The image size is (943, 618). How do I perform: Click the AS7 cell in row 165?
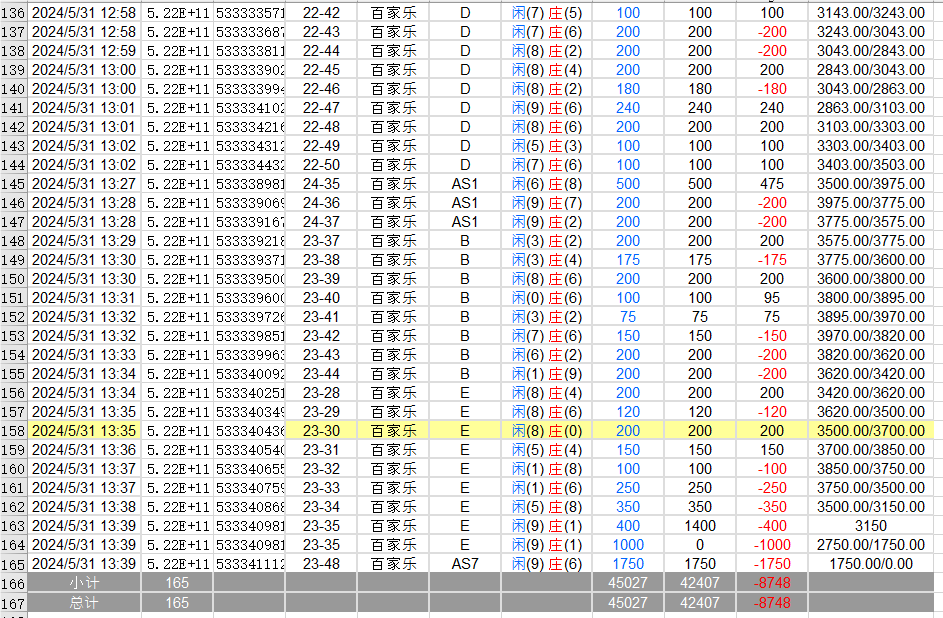(466, 564)
